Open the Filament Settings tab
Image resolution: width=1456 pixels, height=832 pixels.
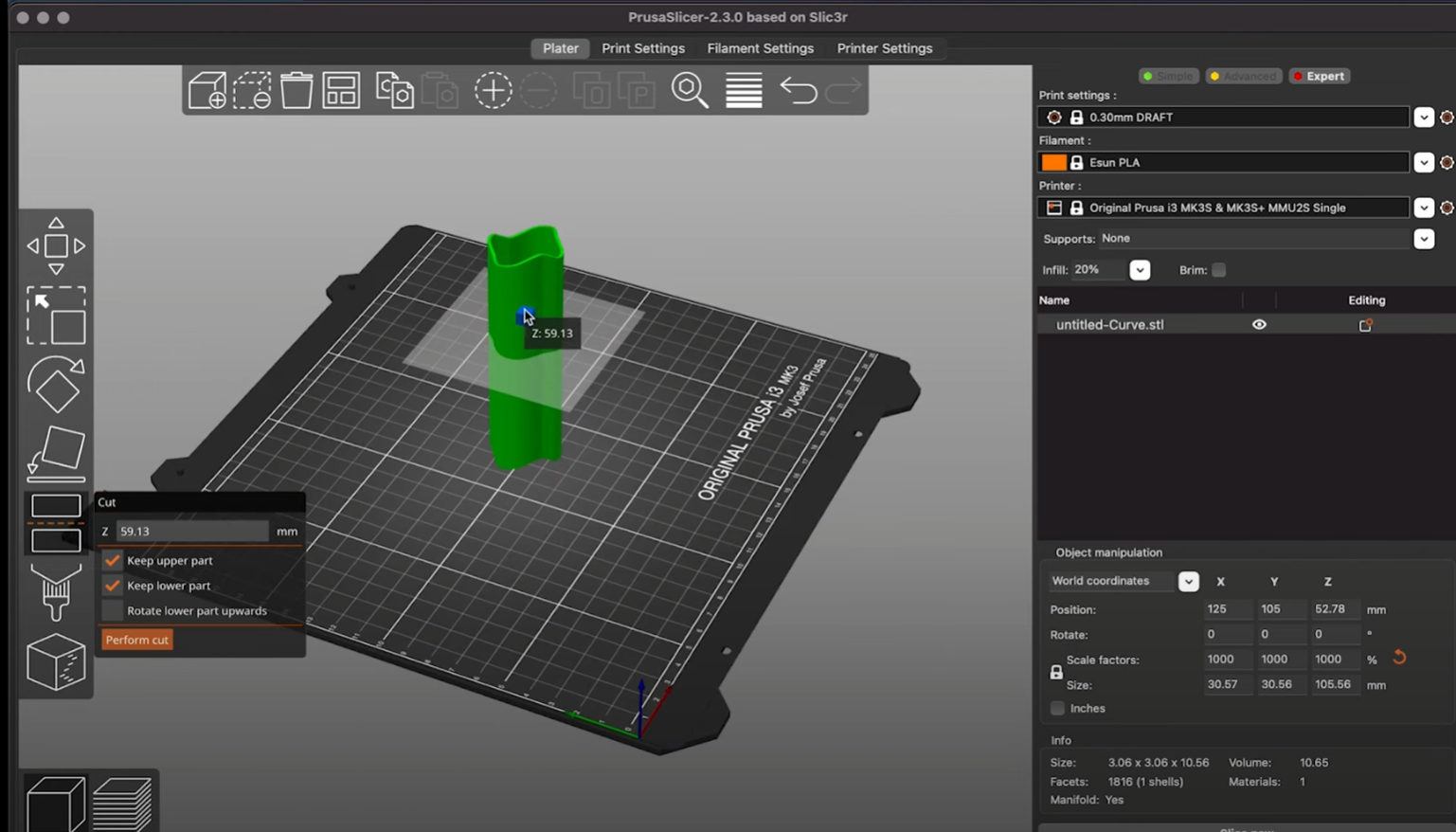pos(760,48)
